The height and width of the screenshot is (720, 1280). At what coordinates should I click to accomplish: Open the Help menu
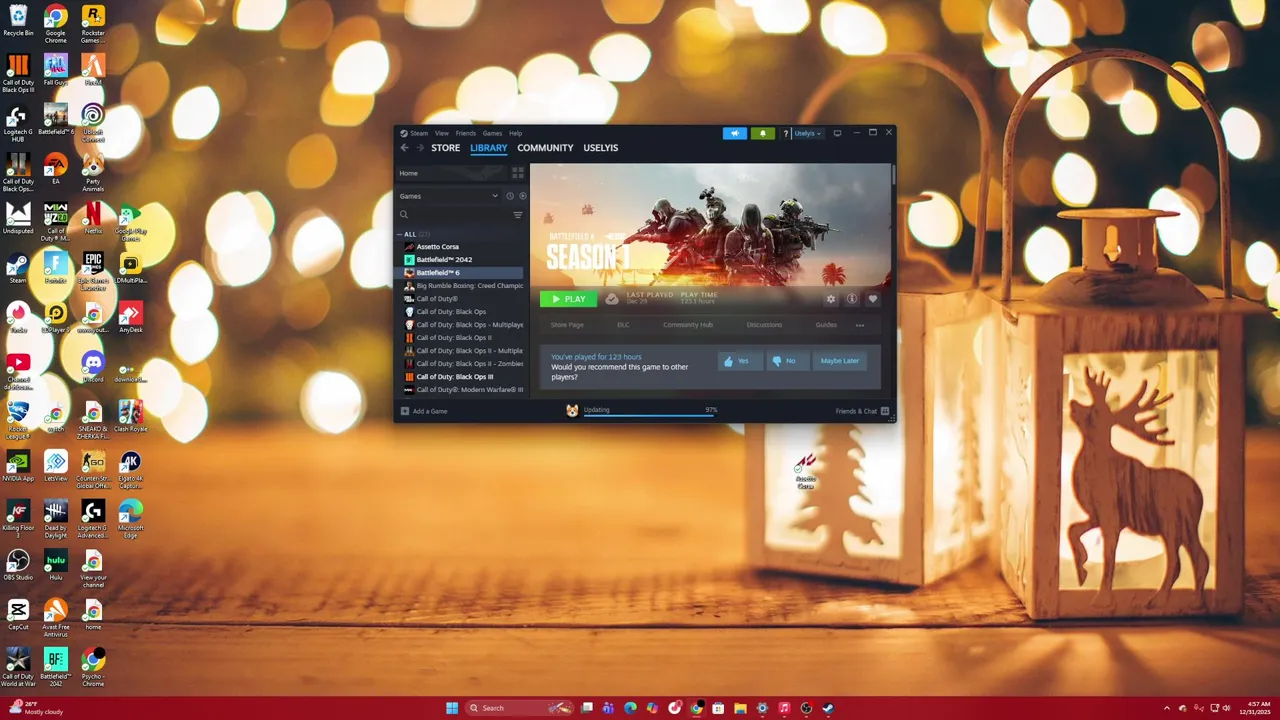(515, 133)
